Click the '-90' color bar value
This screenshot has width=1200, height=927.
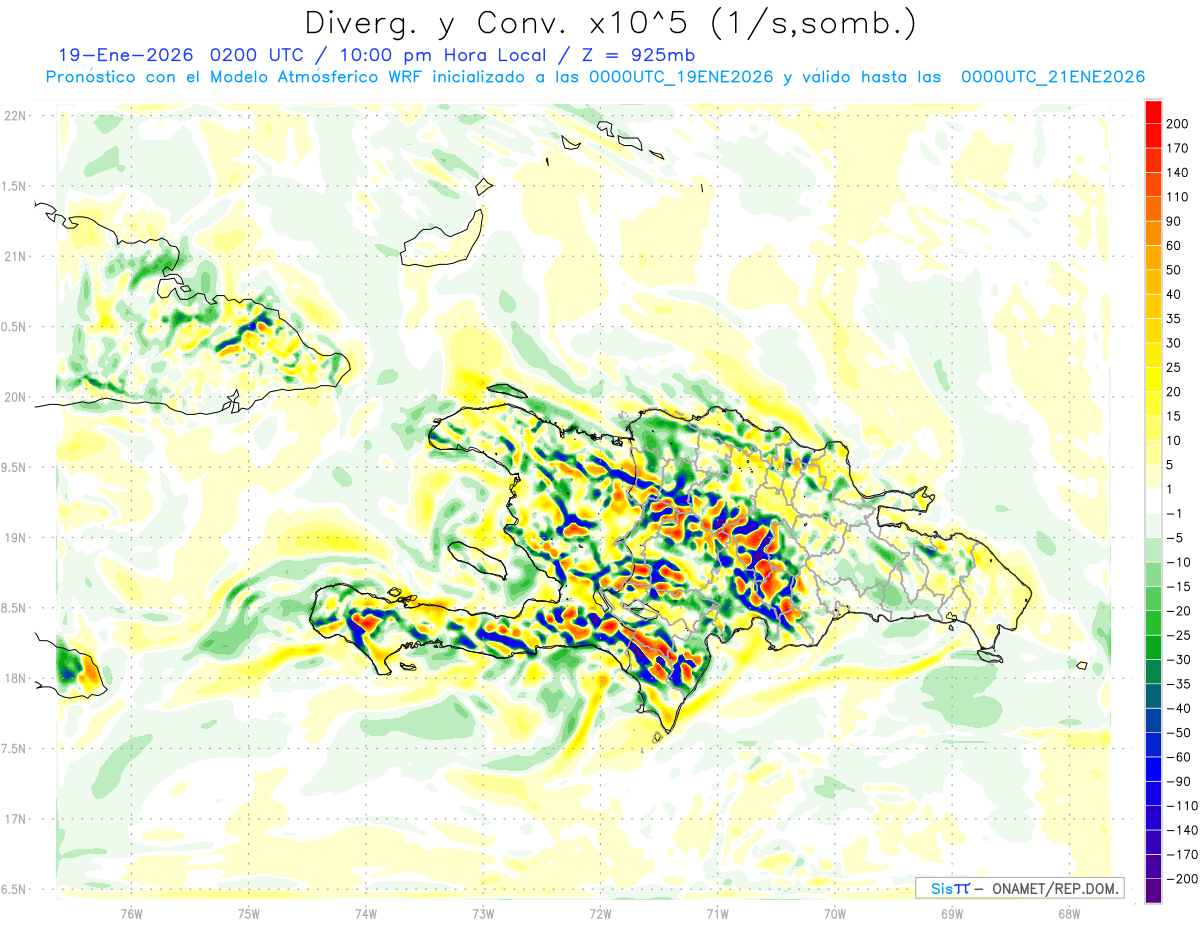[x=1179, y=782]
